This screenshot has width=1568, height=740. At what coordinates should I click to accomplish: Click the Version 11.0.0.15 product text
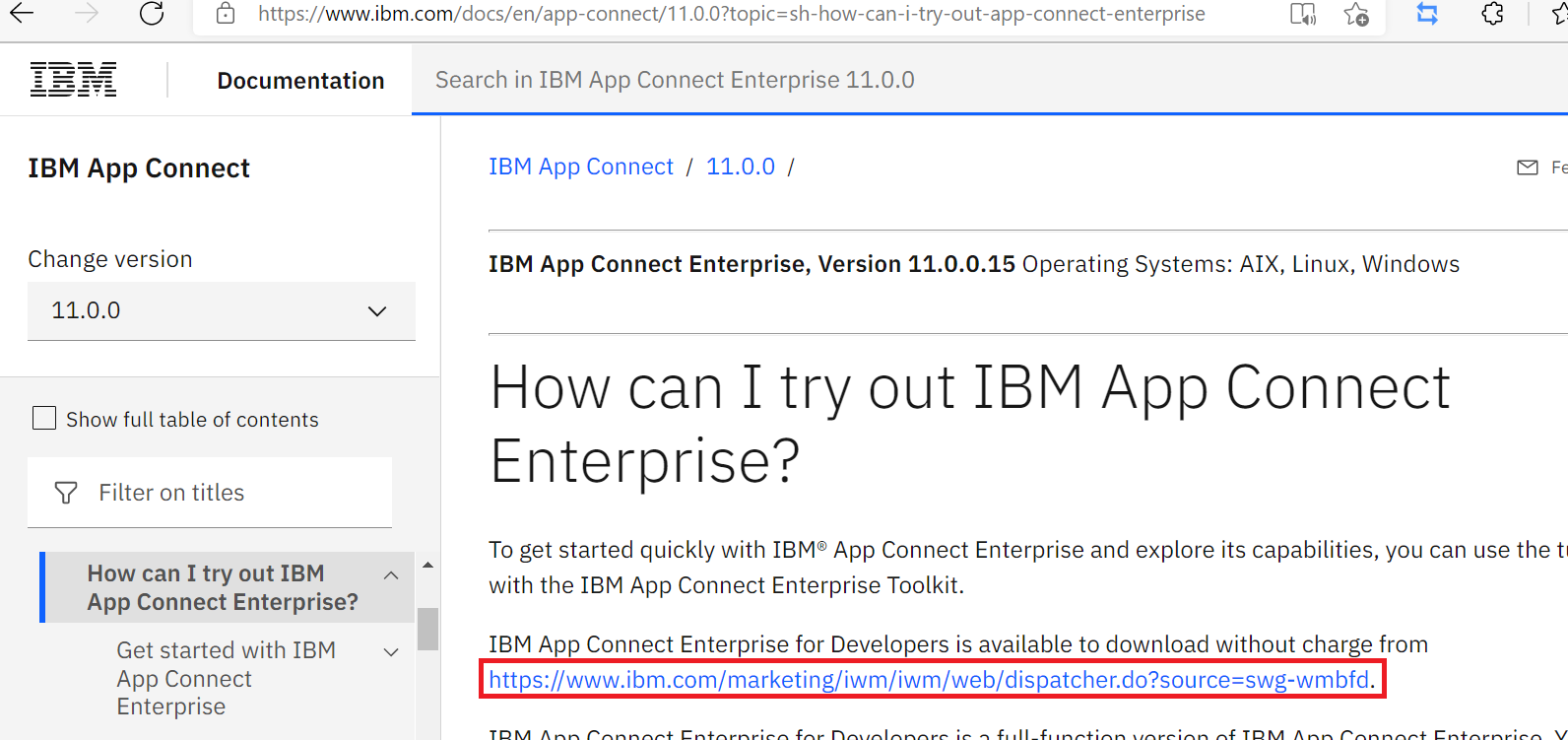[x=751, y=264]
